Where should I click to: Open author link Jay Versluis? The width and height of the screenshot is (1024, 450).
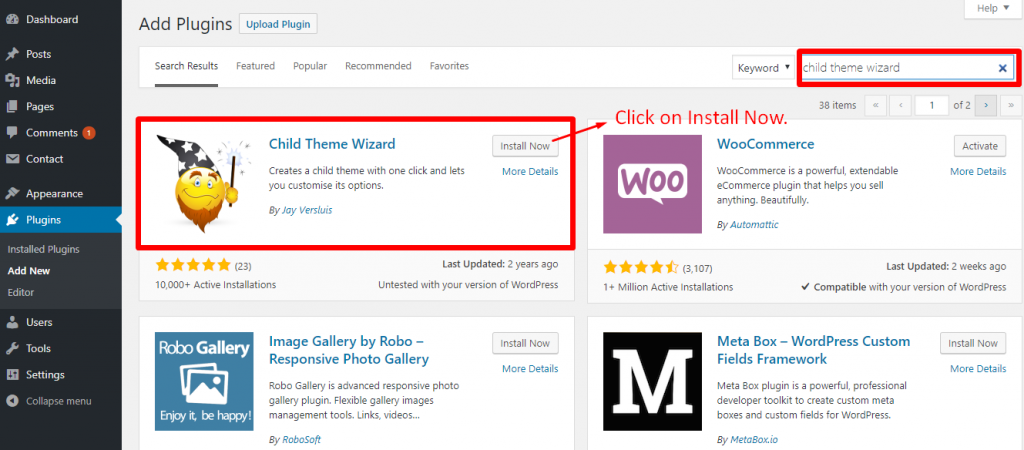click(x=307, y=210)
